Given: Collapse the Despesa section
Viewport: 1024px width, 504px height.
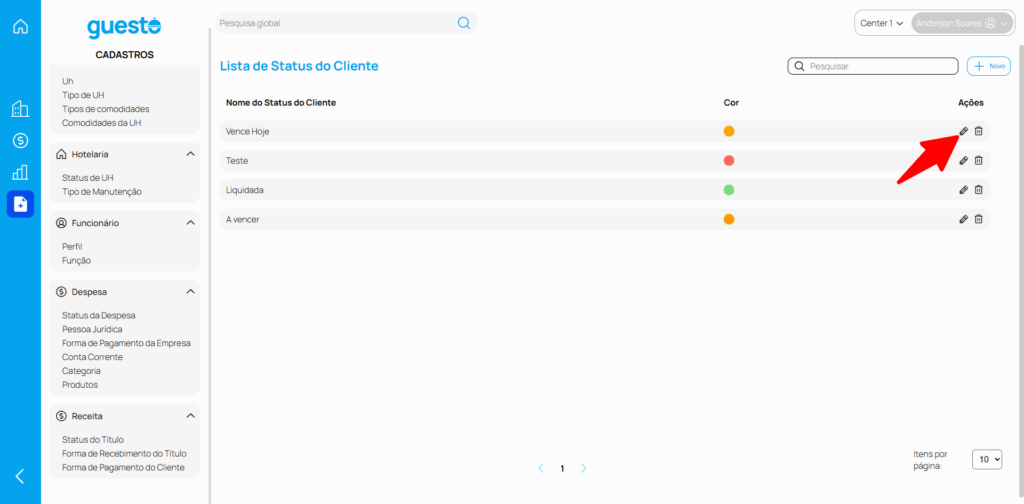Looking at the screenshot, I should (x=190, y=292).
